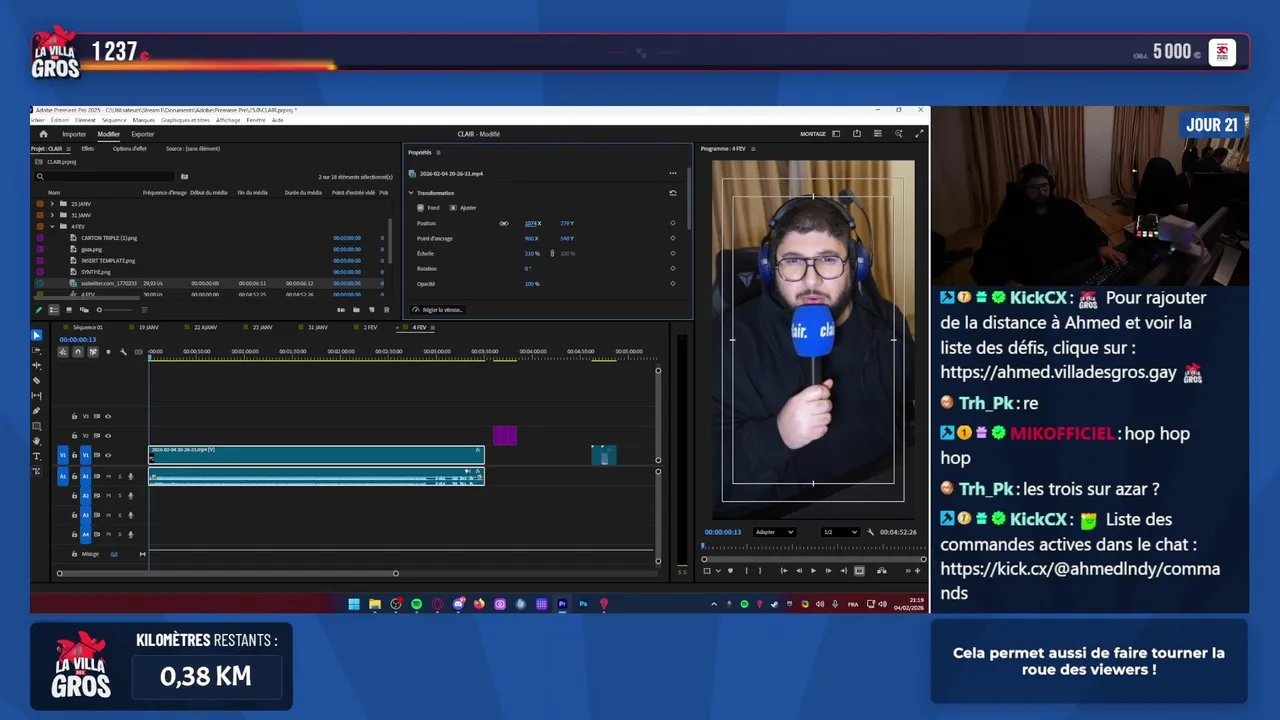
Task: Click the Photoshop taskbar icon
Action: 583,604
